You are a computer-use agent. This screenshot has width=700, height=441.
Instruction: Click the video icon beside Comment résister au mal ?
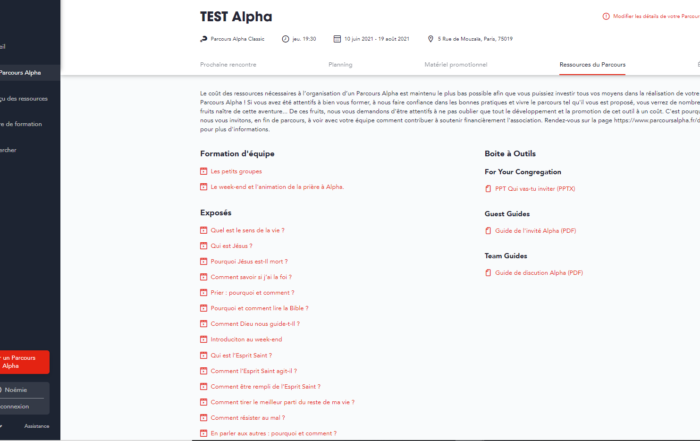204,418
